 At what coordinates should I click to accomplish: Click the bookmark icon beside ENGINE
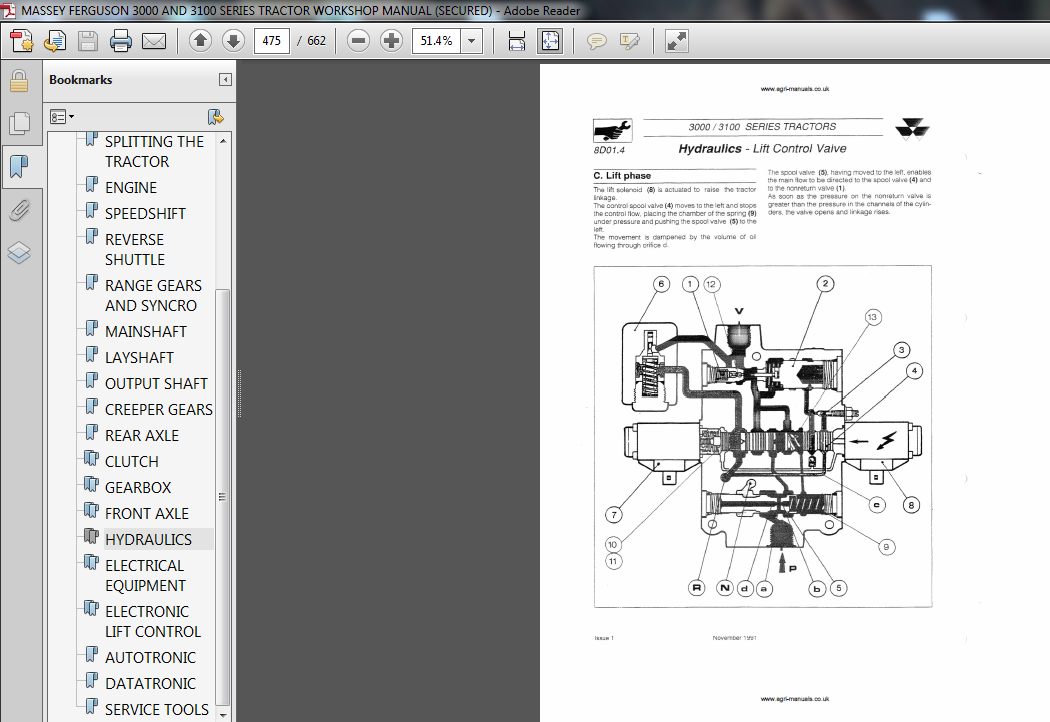(x=92, y=184)
